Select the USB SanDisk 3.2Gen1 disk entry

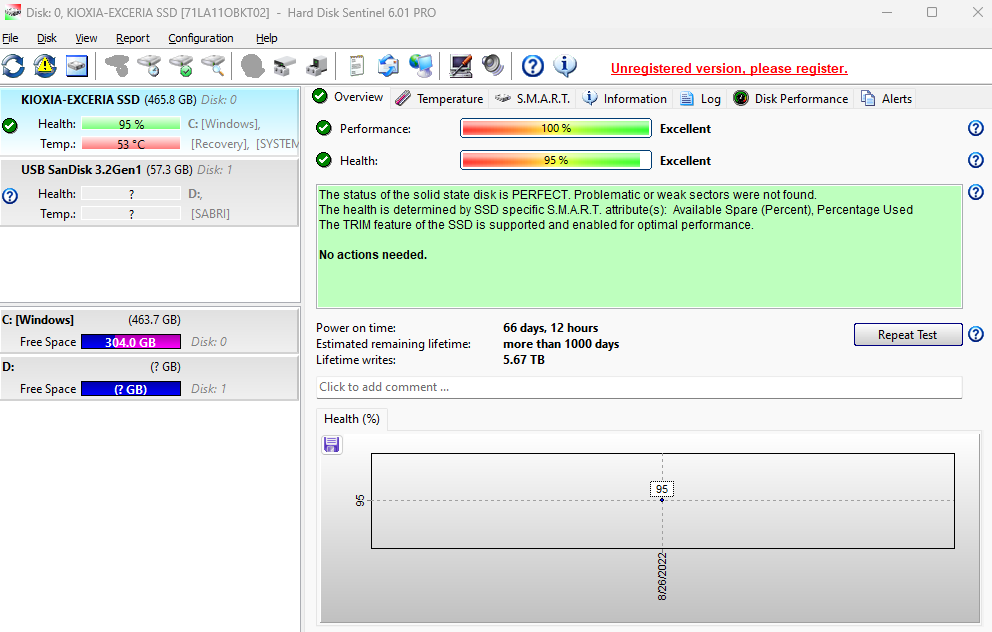click(x=150, y=192)
